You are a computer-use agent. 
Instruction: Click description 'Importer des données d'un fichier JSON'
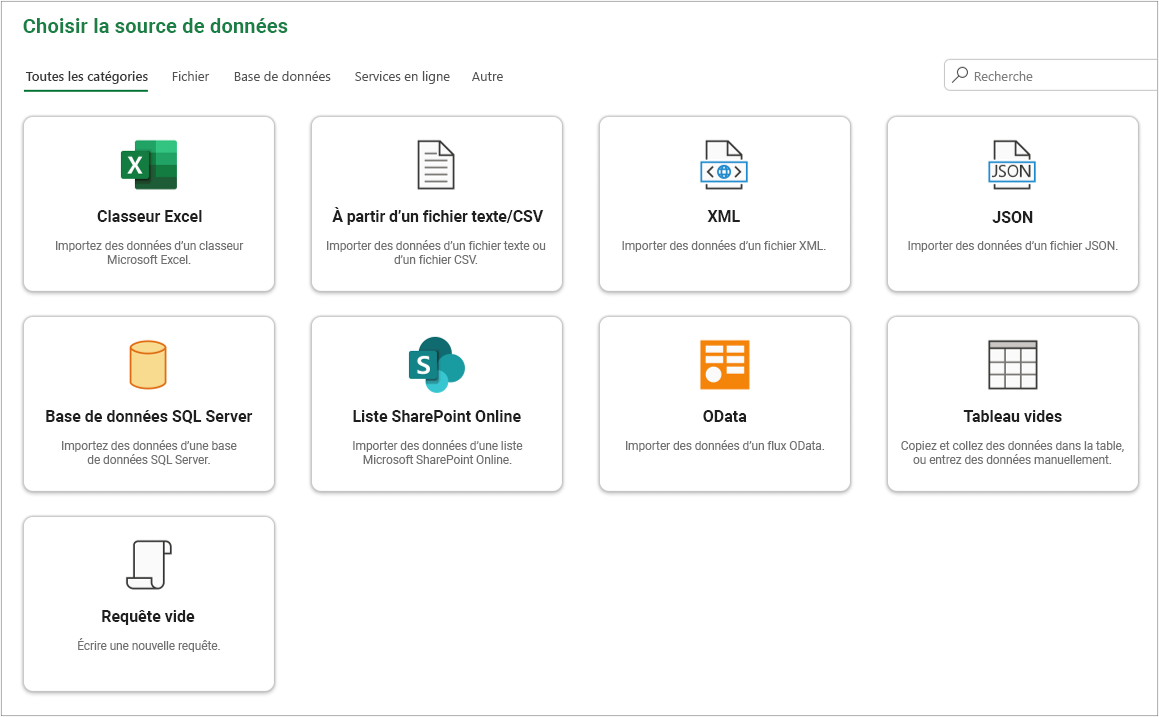[1013, 245]
